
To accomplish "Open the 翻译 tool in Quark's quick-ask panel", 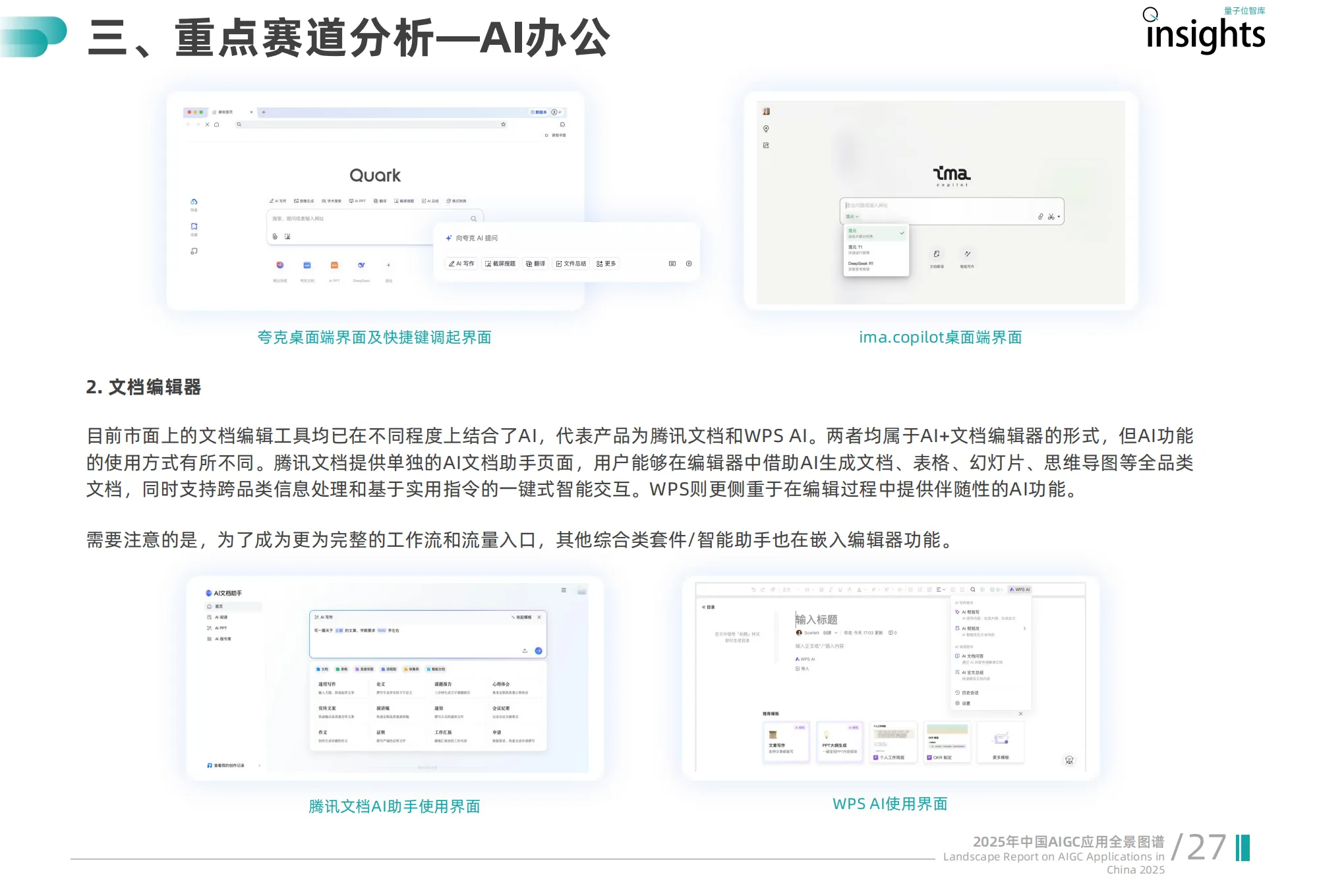I will coord(536,264).
